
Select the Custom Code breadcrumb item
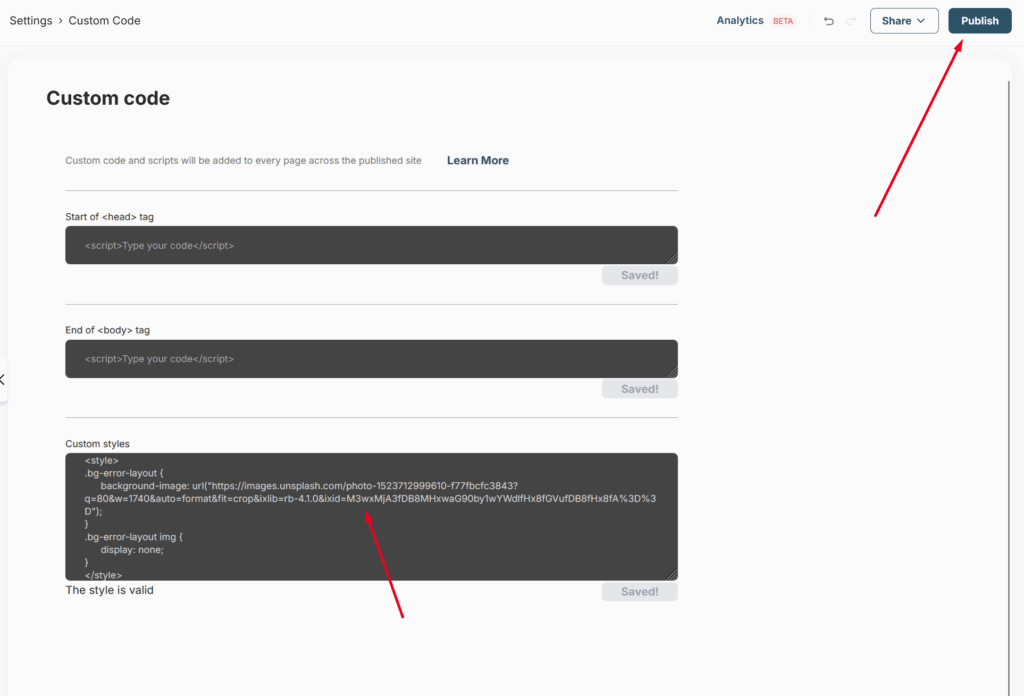104,21
